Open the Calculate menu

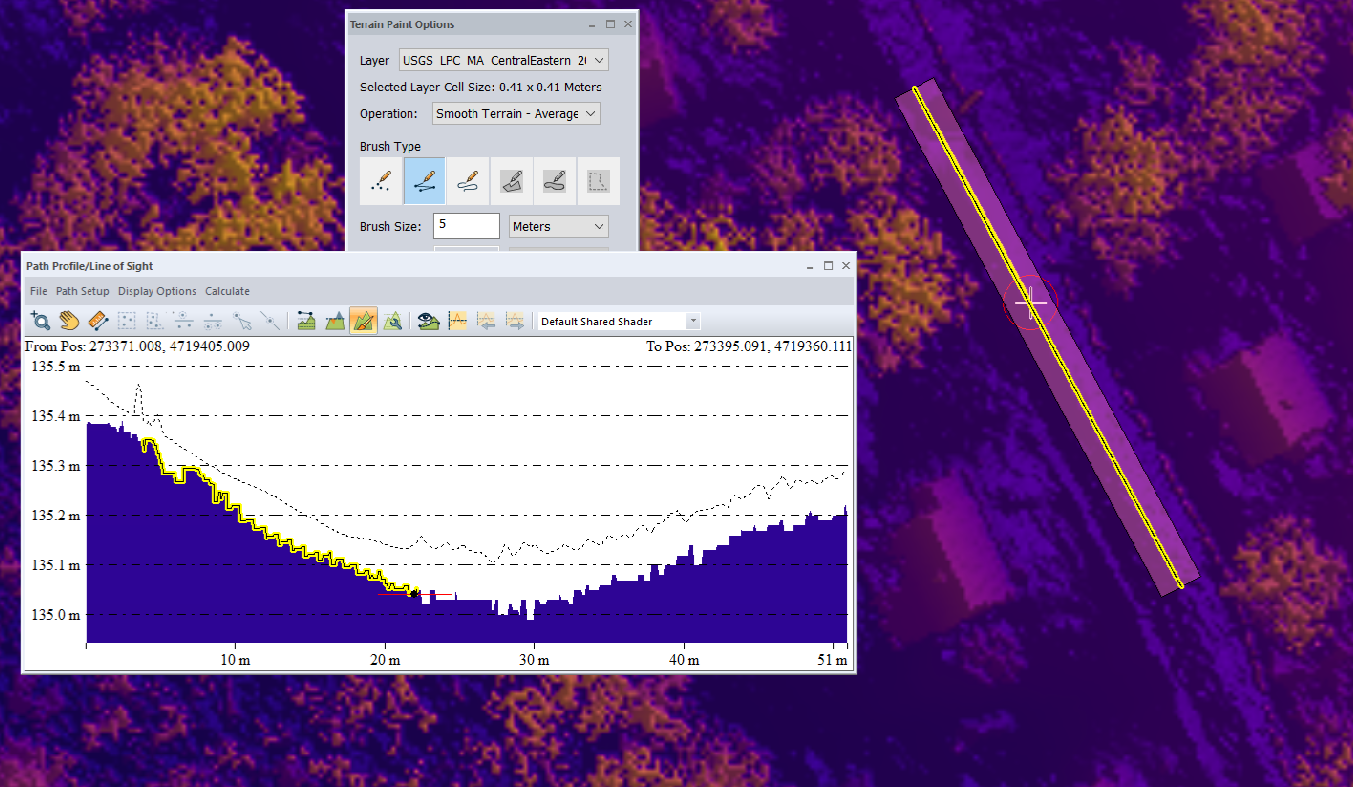(228, 291)
